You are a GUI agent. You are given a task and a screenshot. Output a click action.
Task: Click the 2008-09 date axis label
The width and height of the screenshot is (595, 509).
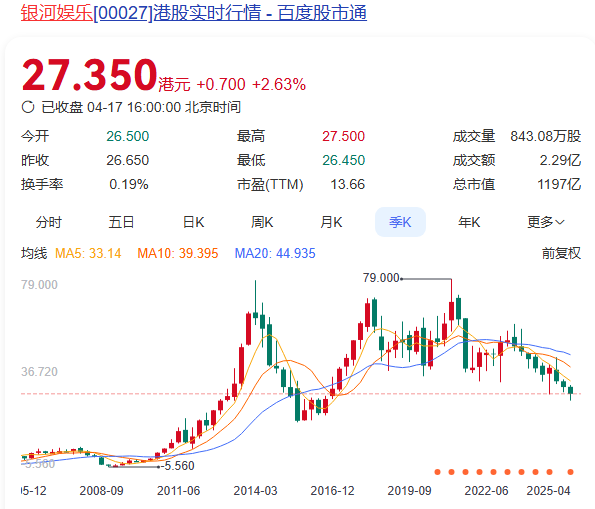click(101, 491)
